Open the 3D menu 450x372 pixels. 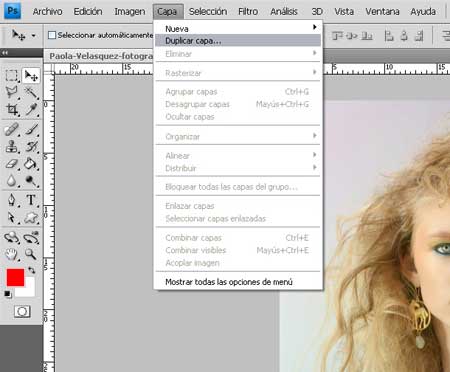pos(317,11)
